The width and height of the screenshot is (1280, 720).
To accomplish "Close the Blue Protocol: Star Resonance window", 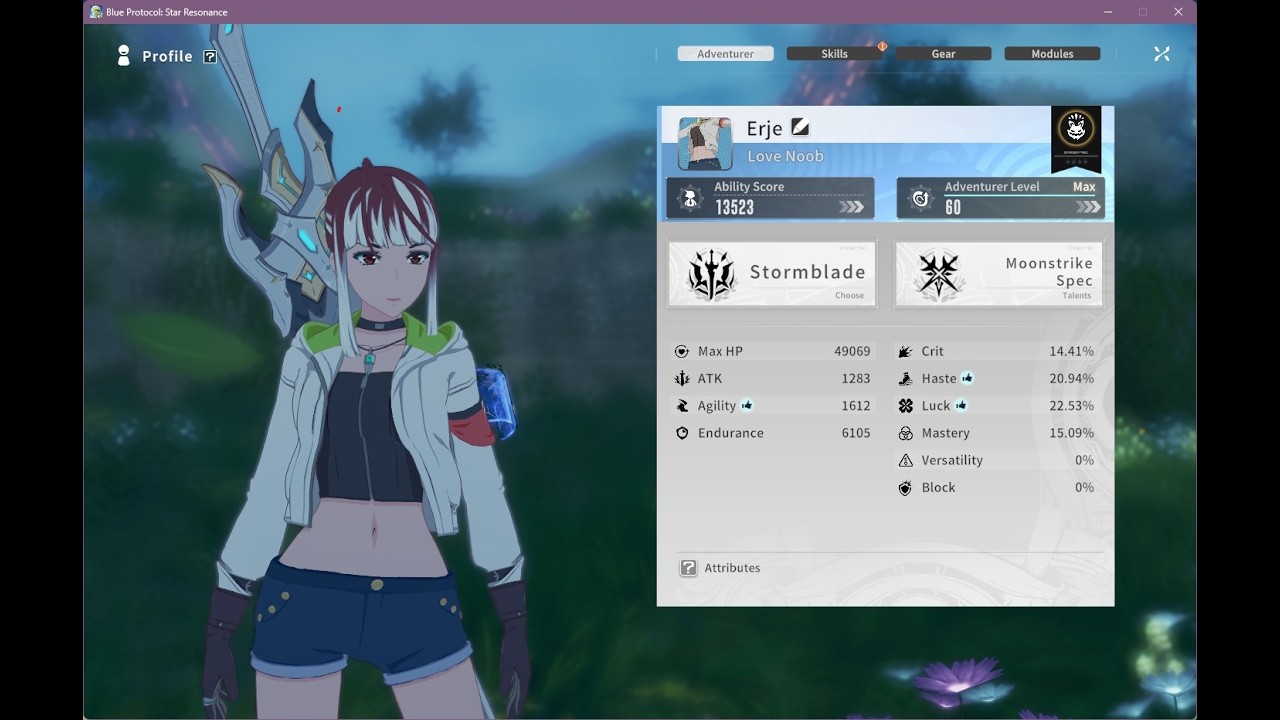I will point(1178,12).
